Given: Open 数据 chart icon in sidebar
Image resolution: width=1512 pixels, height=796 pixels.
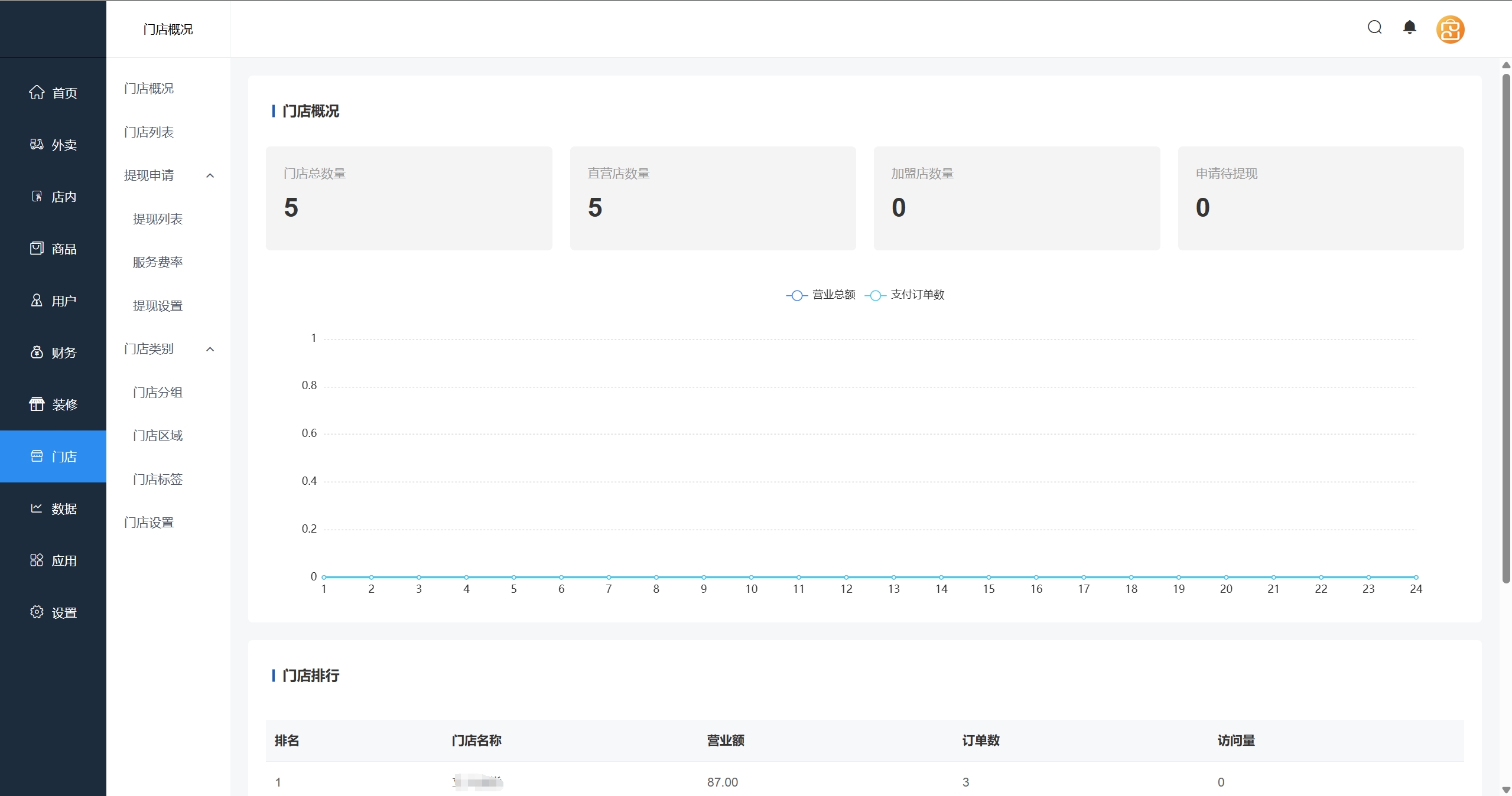Looking at the screenshot, I should point(37,508).
